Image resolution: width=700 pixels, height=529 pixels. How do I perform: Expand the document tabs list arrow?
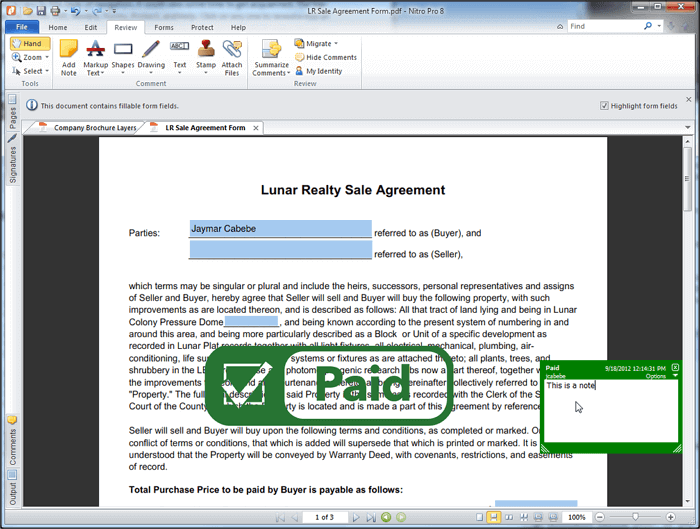pyautogui.click(x=688, y=128)
